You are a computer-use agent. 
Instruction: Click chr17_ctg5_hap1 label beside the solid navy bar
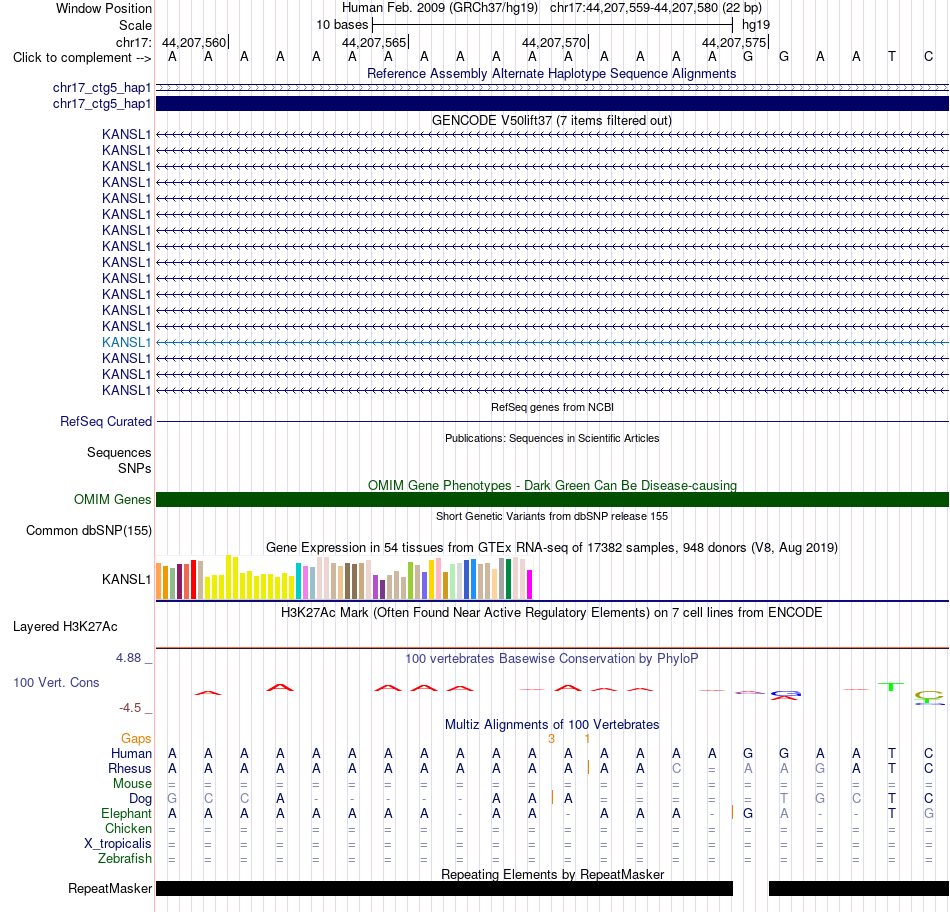pos(102,104)
